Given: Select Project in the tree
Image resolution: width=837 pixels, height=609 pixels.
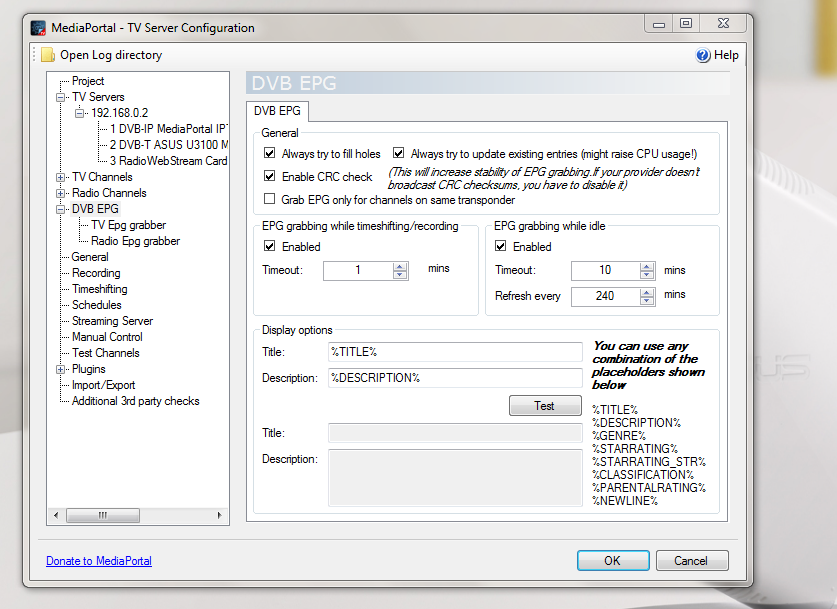Looking at the screenshot, I should coord(88,81).
